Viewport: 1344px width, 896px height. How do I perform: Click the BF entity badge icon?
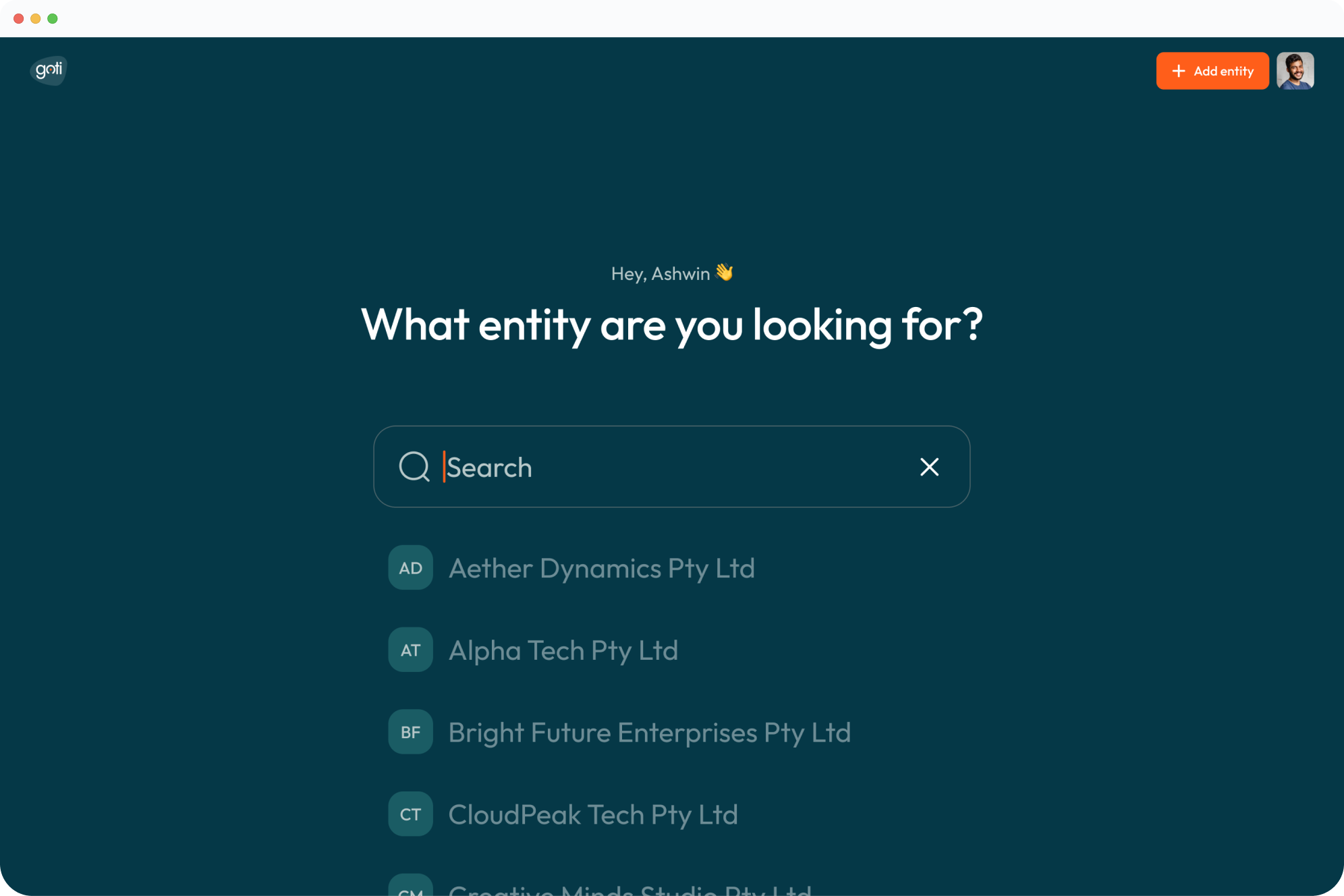(x=410, y=731)
